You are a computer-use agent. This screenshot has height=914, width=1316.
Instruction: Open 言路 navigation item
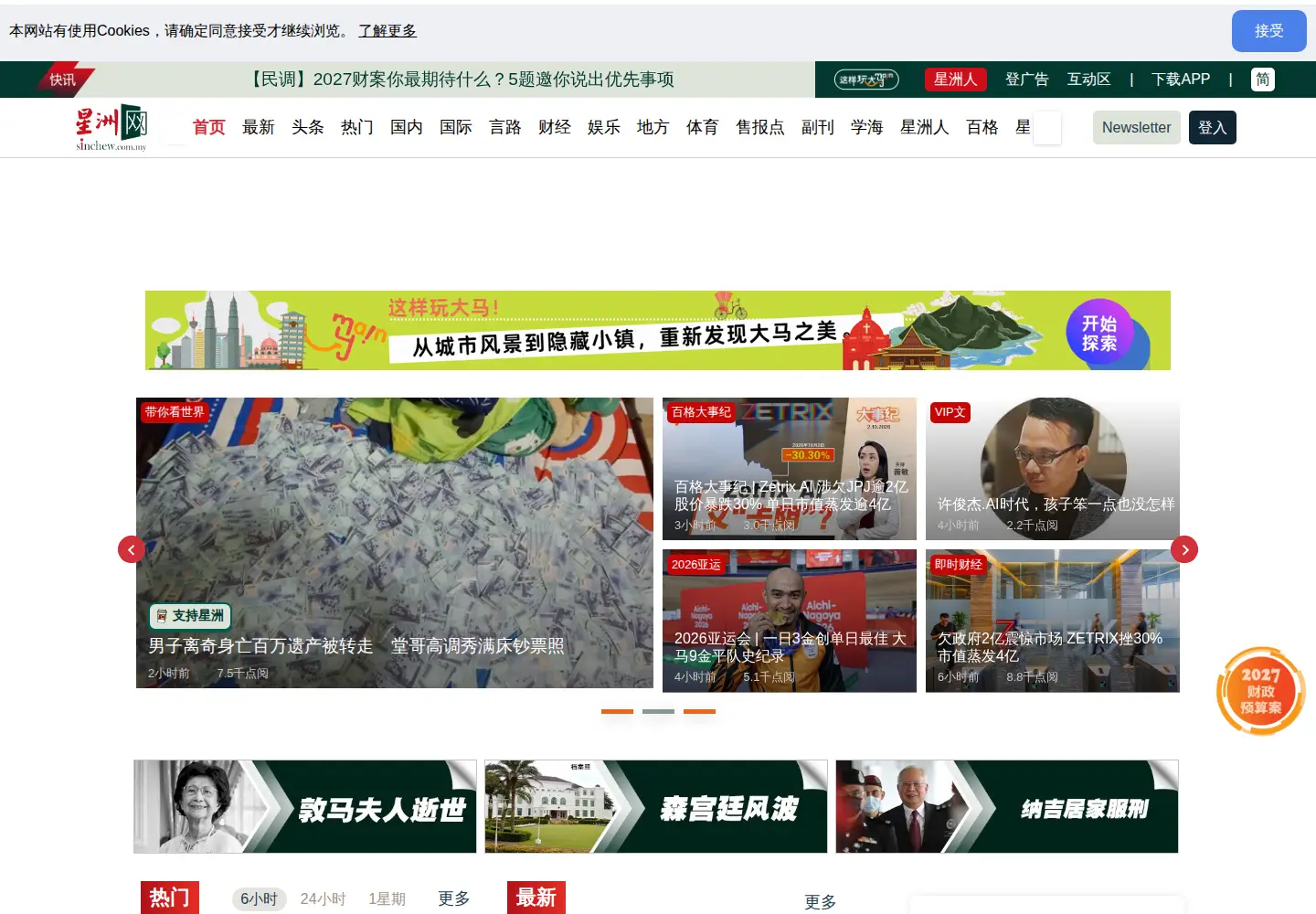505,127
